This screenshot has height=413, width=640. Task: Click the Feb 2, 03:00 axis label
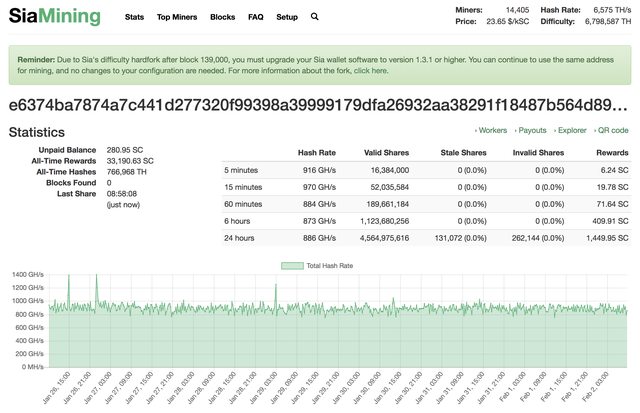click(595, 386)
